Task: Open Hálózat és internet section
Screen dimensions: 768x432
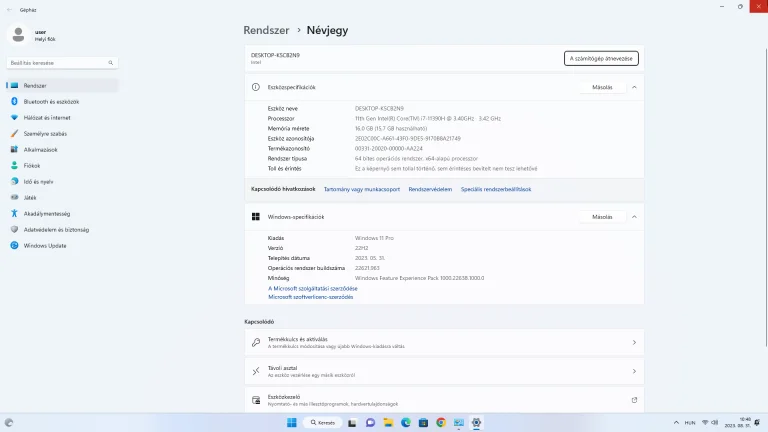Action: (46, 117)
